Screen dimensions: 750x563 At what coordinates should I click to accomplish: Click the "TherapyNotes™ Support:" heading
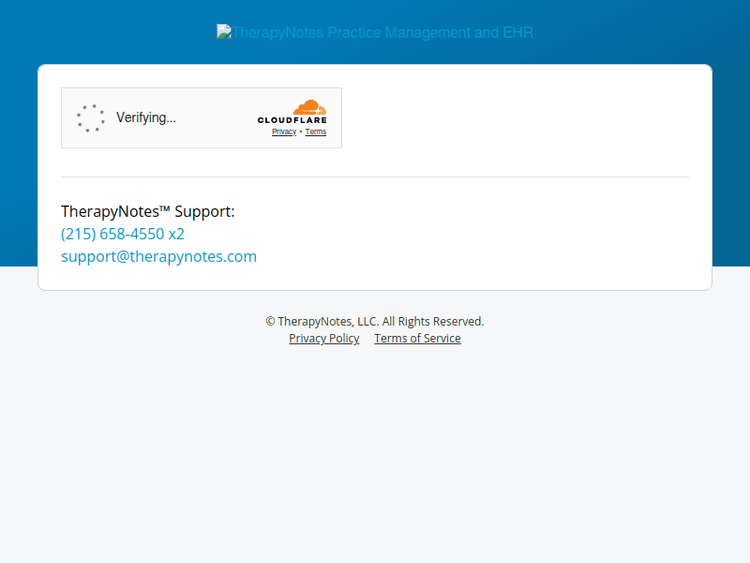[148, 211]
